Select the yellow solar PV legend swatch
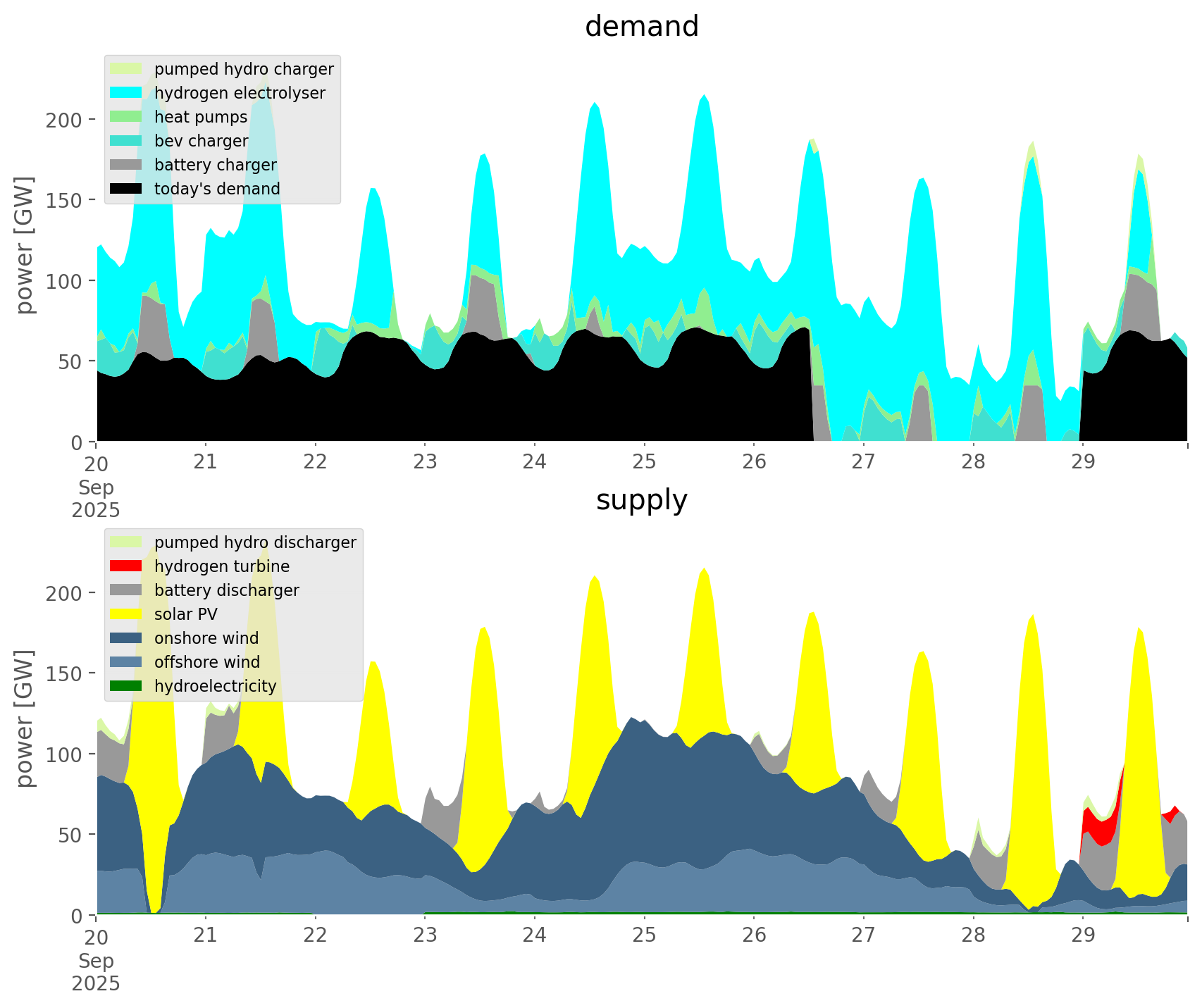Image resolution: width=1202 pixels, height=1008 pixels. coord(127,614)
